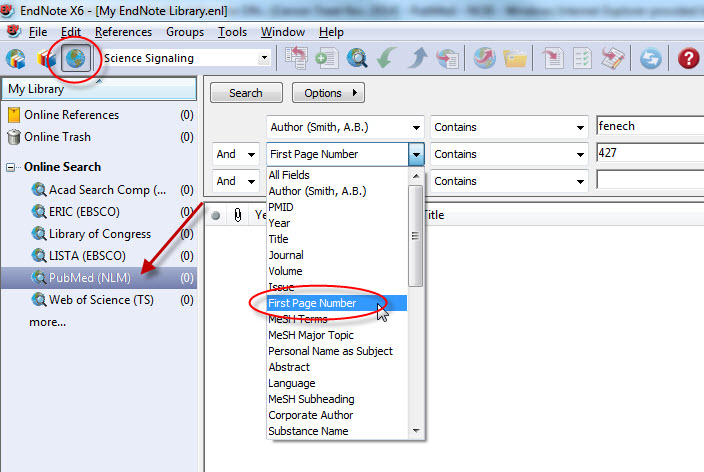Click the My Library panel header
Viewport: 704px width, 472px height.
(99, 88)
